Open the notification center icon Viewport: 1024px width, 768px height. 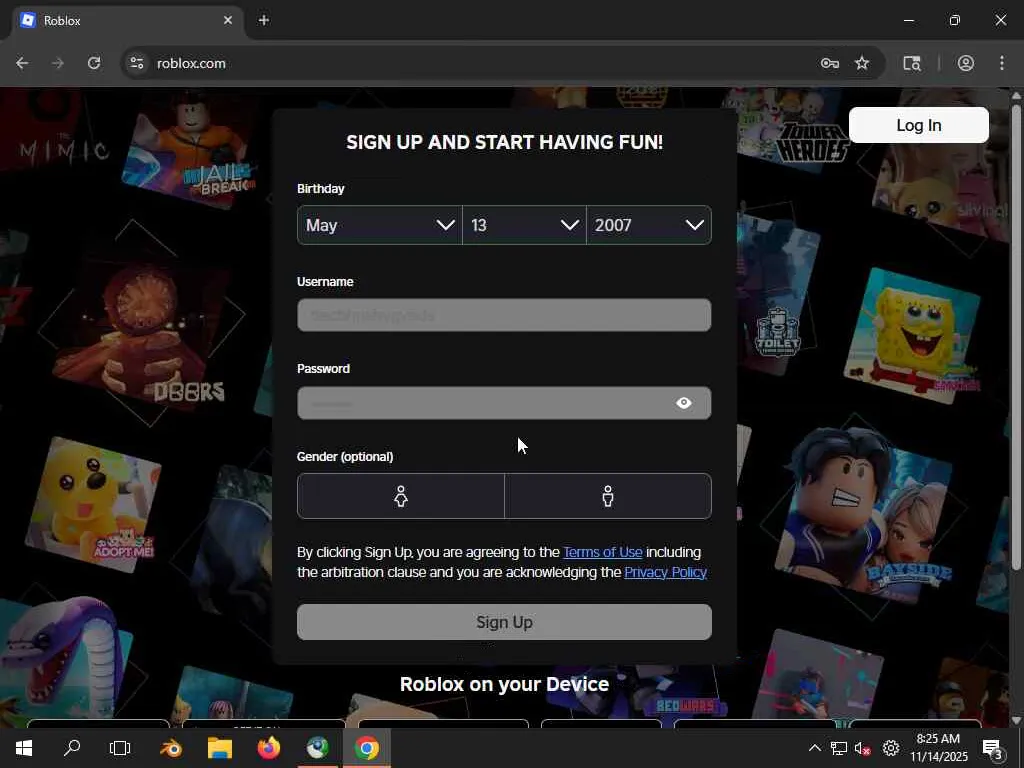pyautogui.click(x=993, y=748)
